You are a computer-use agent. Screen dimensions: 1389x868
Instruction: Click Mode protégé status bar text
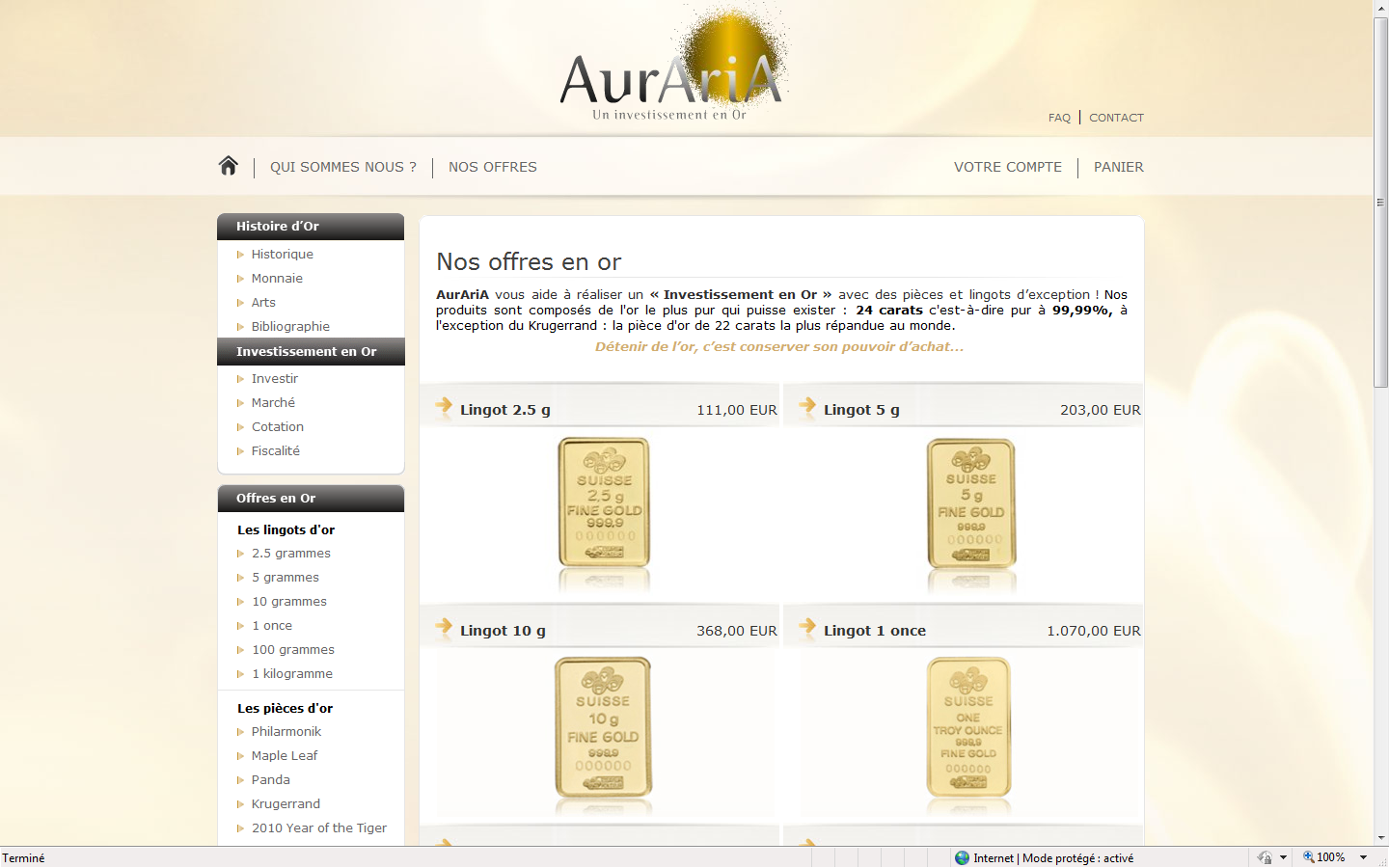coord(1077,858)
